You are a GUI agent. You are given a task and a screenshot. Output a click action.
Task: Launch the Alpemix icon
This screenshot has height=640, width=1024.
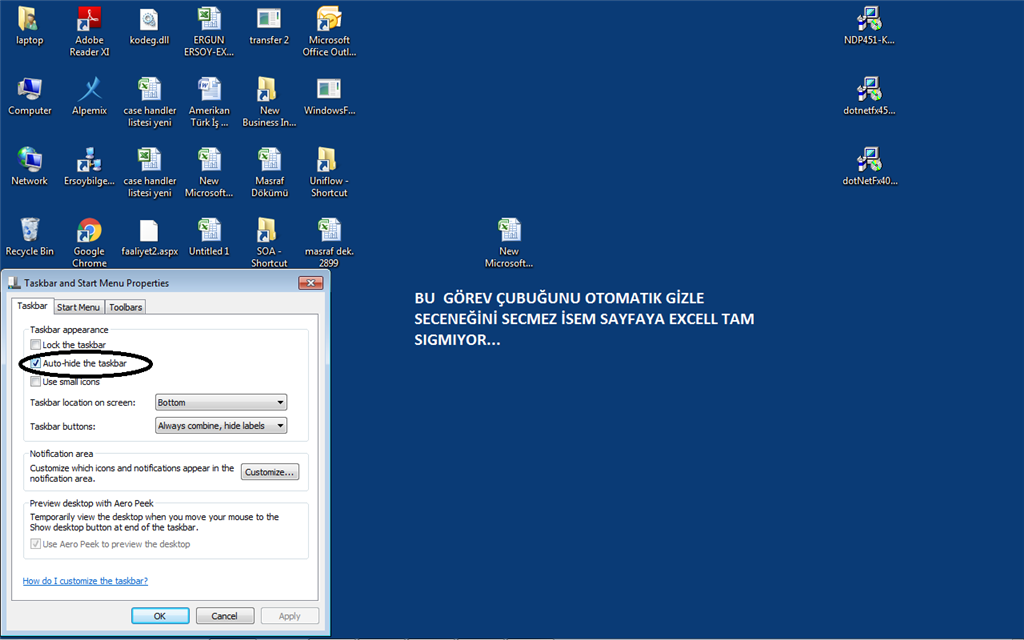click(89, 90)
